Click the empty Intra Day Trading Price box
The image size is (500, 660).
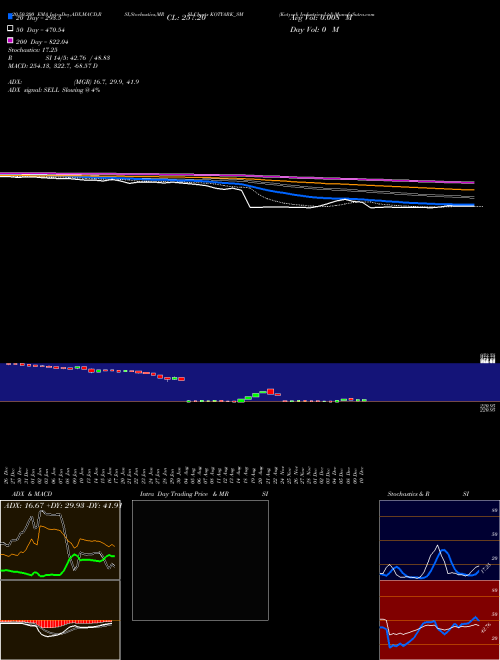point(200,560)
